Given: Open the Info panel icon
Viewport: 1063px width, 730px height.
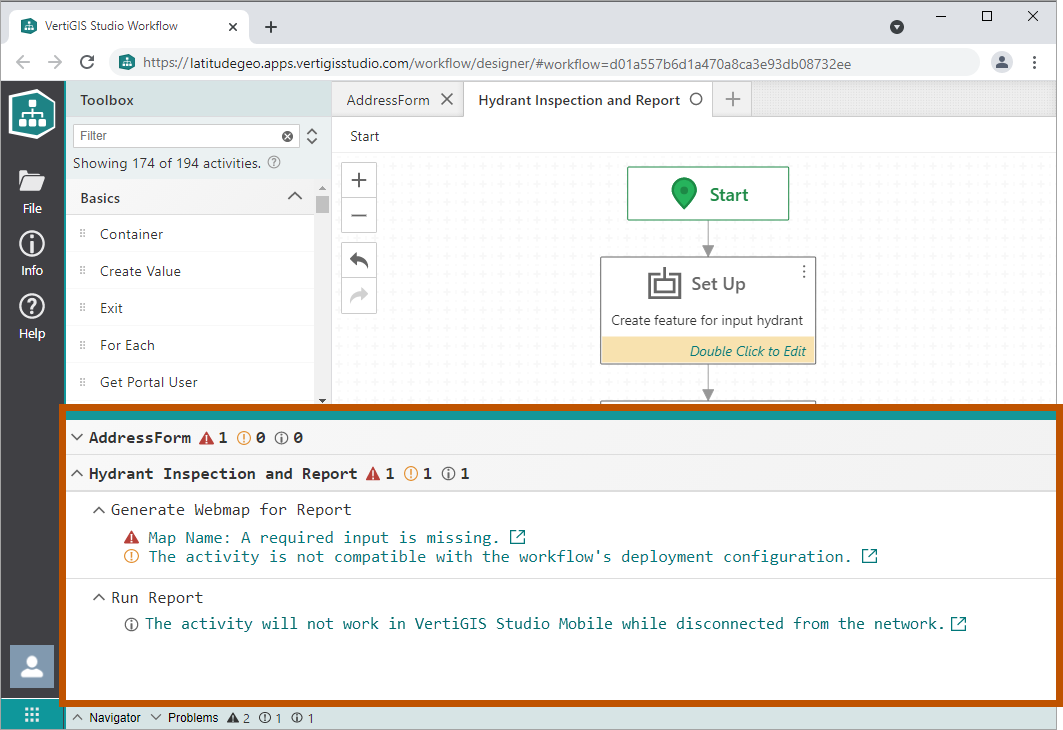Looking at the screenshot, I should [x=32, y=253].
